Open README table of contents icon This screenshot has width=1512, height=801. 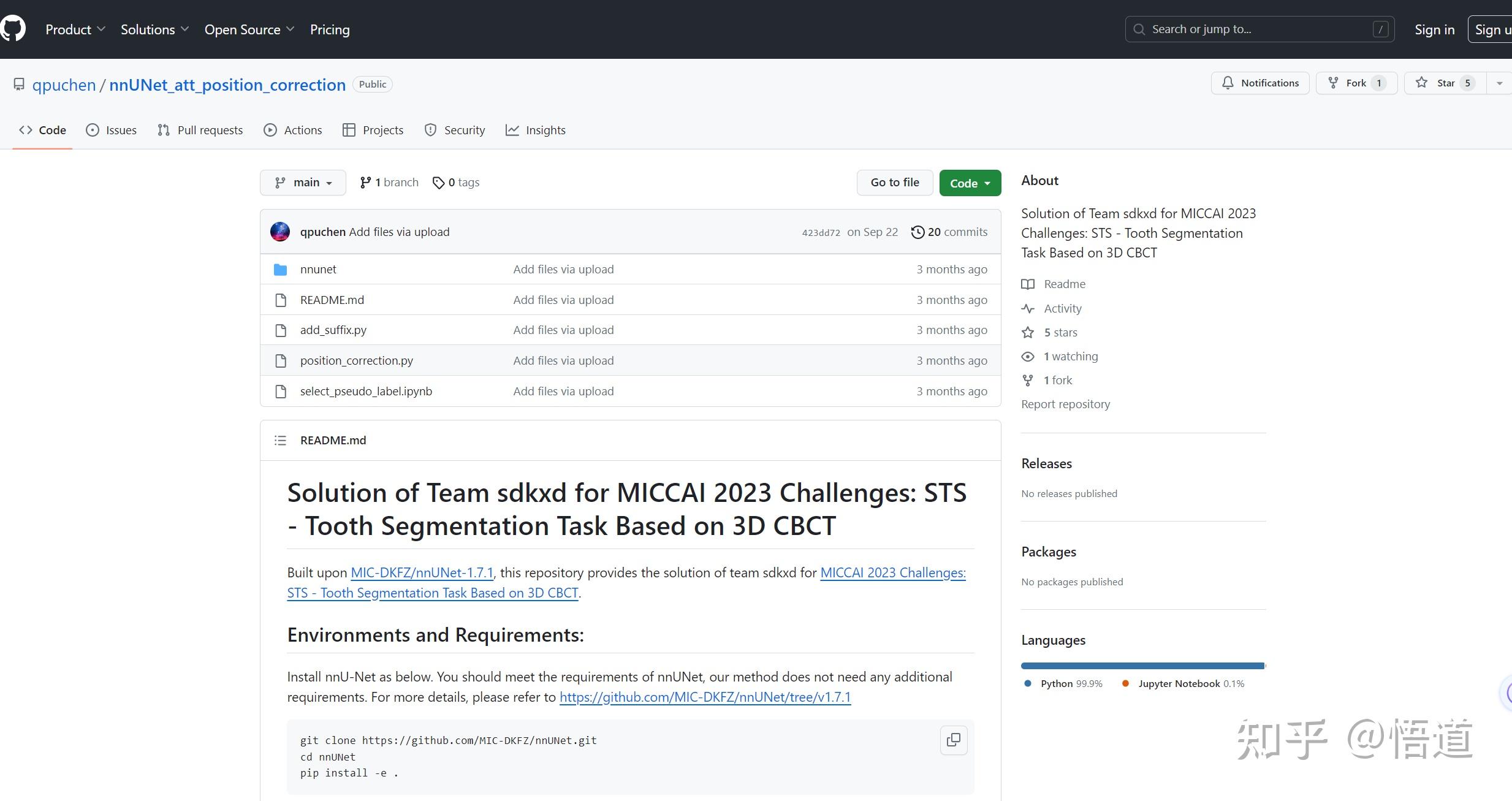click(280, 440)
